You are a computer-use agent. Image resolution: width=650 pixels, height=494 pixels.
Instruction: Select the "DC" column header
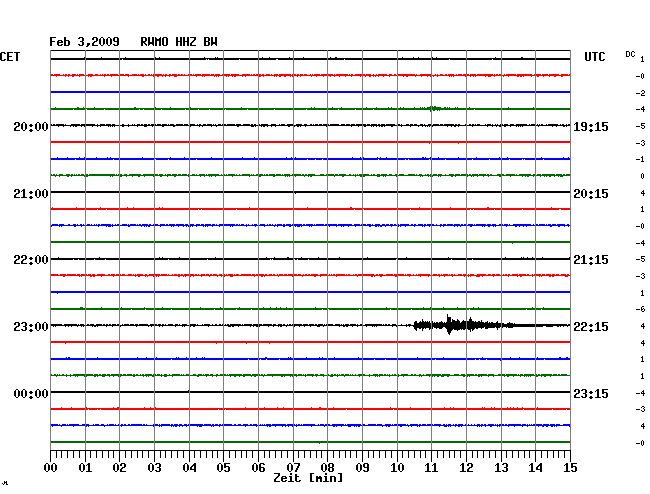(x=630, y=54)
